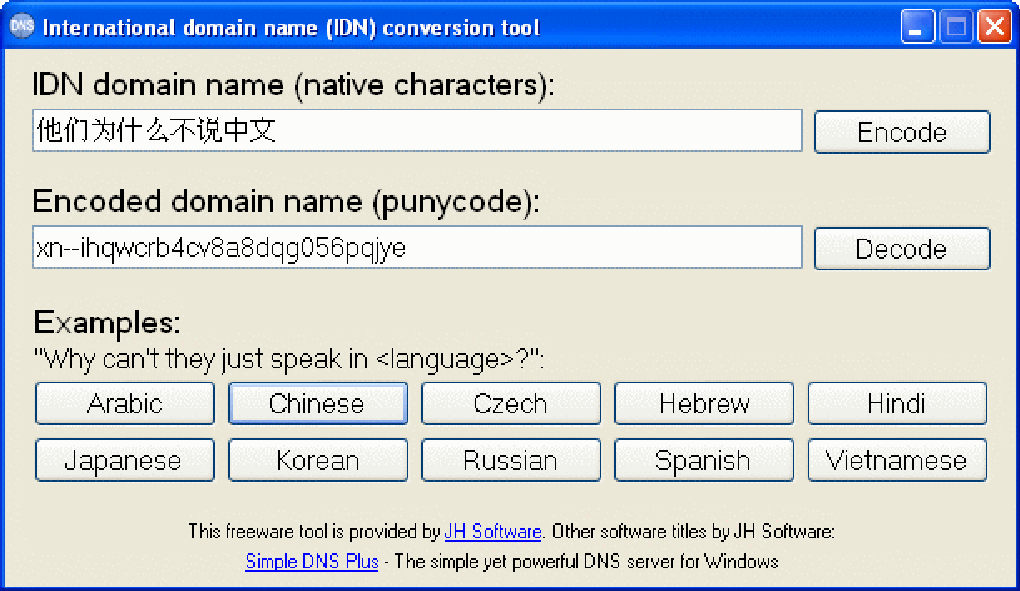This screenshot has width=1020, height=591.
Task: Click the 'Examples:' heading
Action: 107,322
